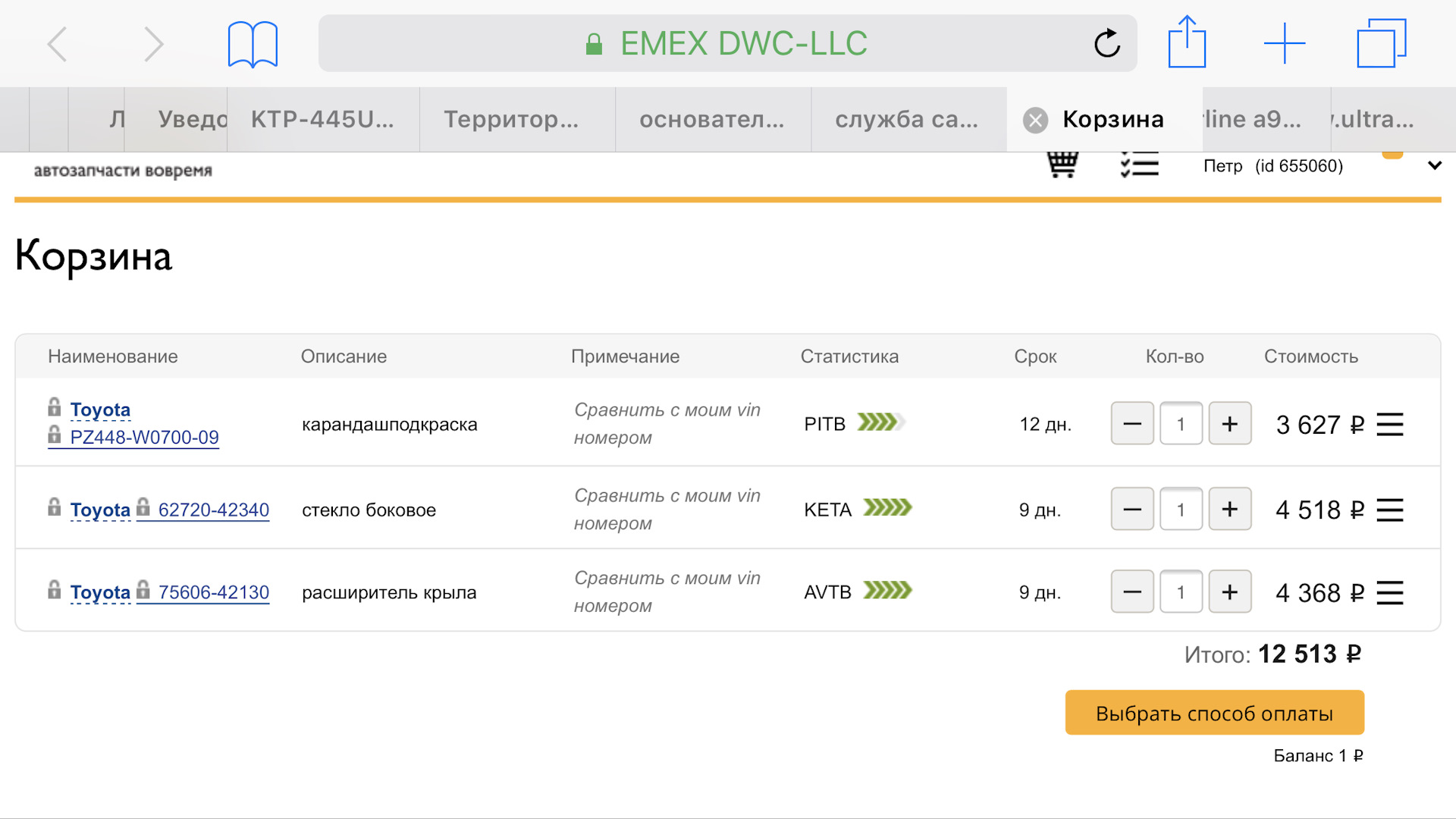The height and width of the screenshot is (819, 1456).
Task: Tap the EMEX DWC-LLC address bar
Action: pyautogui.click(x=727, y=43)
